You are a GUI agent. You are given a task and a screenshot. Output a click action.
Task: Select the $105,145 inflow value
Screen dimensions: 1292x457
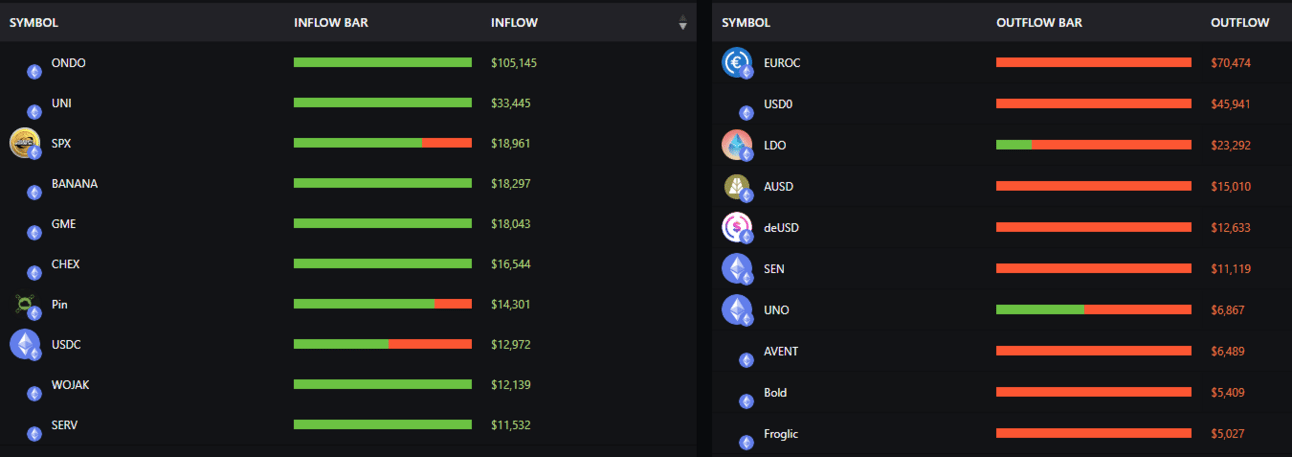tap(514, 63)
